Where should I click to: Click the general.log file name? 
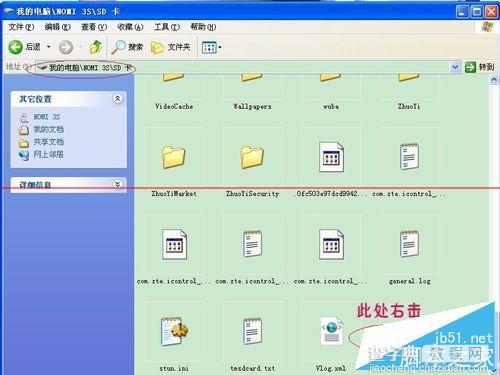pos(409,281)
